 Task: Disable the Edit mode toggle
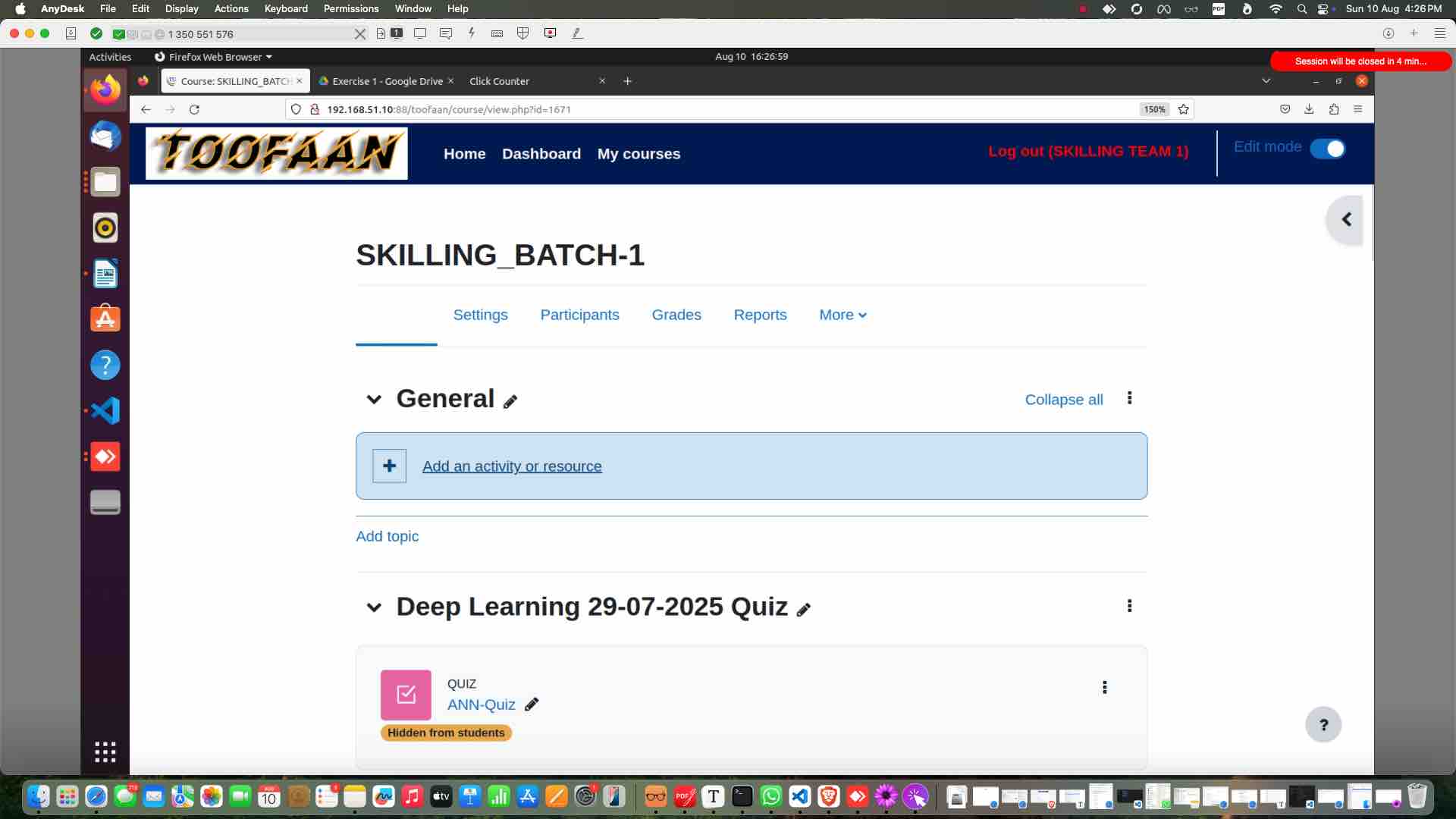[x=1328, y=149]
